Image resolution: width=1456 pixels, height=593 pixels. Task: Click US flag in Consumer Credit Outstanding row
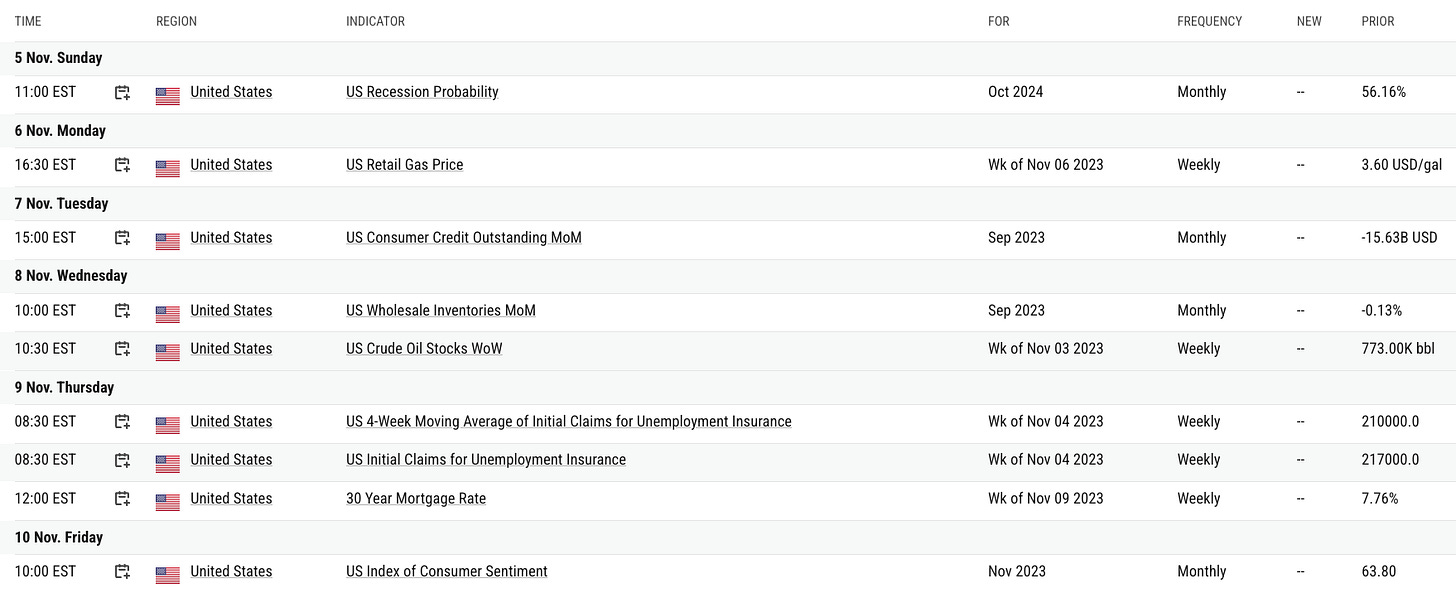(168, 242)
